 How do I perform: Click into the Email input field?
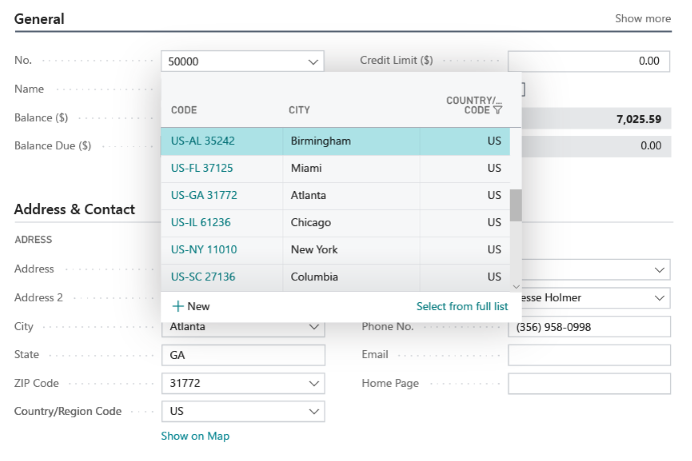(588, 355)
